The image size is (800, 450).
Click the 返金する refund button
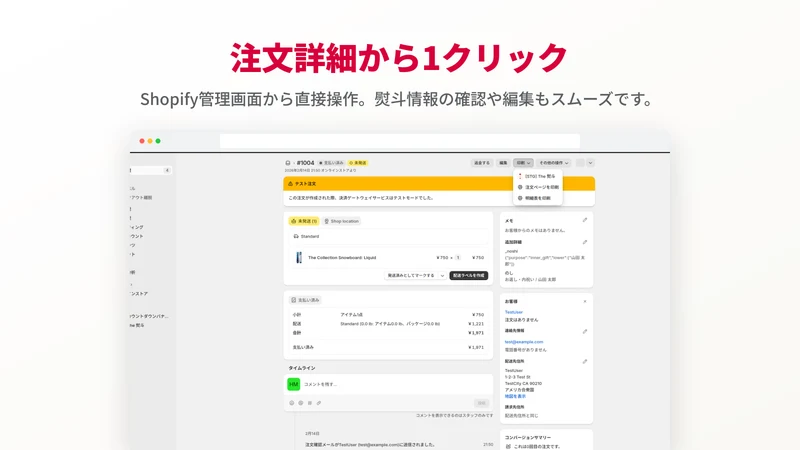pos(482,163)
